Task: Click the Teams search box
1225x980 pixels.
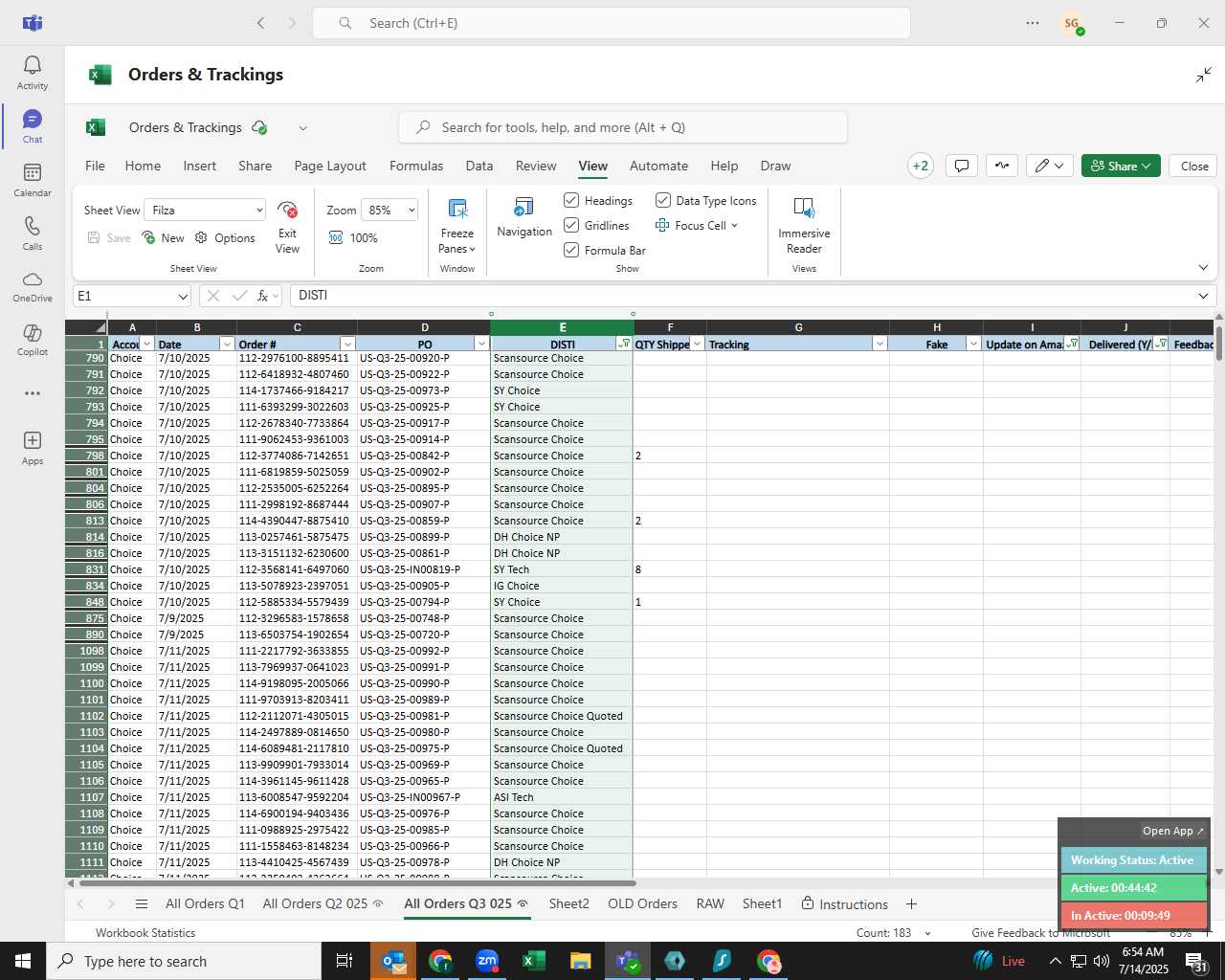Action: [611, 23]
